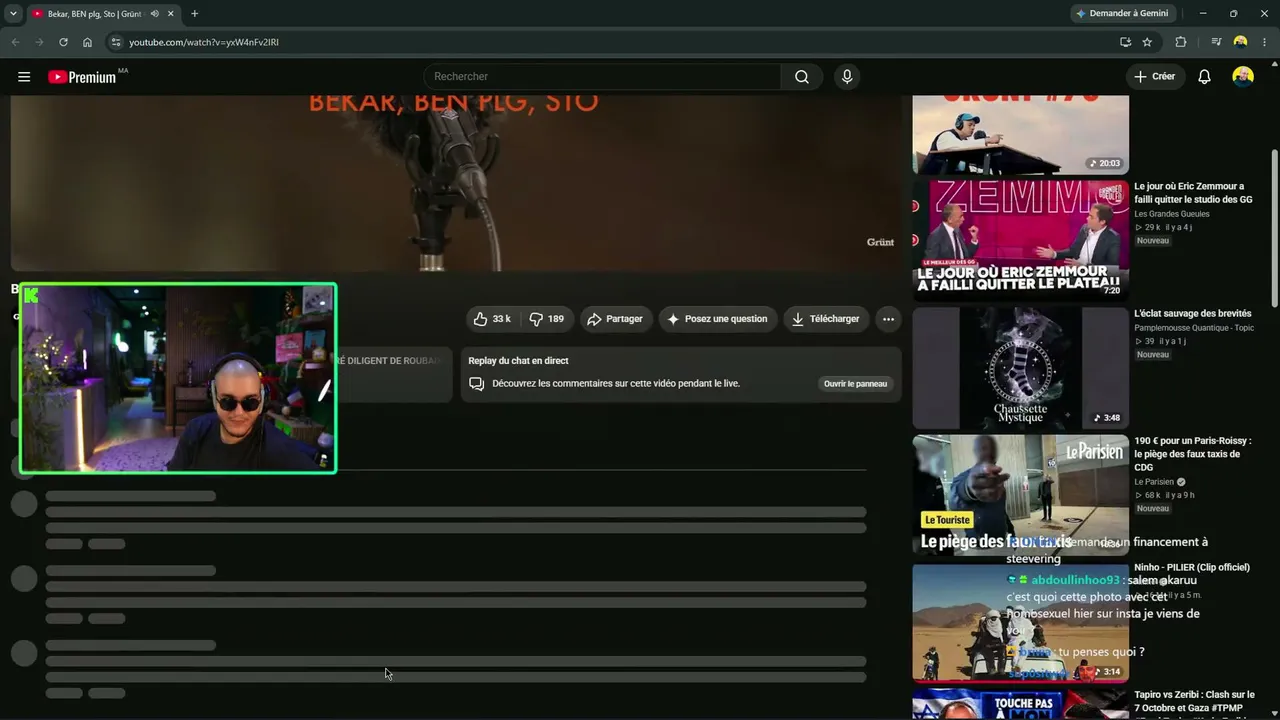Click the Créer button
The height and width of the screenshot is (720, 1280).
(1155, 77)
